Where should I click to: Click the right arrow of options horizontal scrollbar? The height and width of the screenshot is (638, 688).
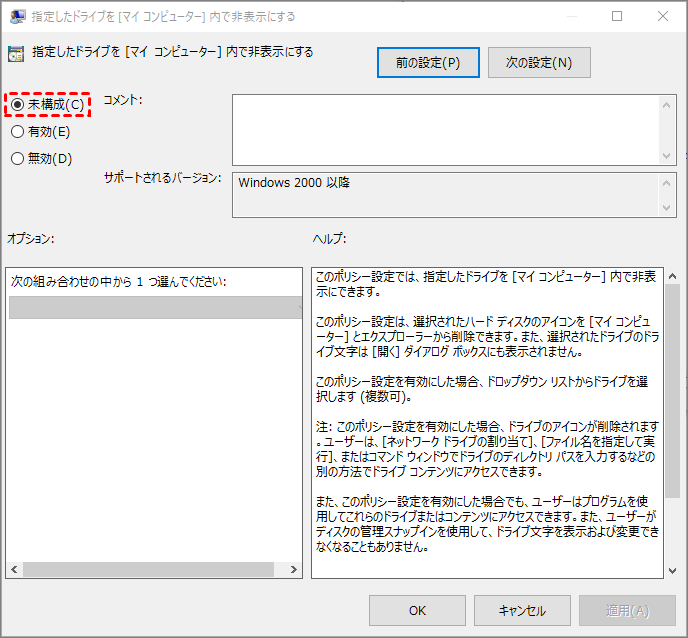[294, 569]
